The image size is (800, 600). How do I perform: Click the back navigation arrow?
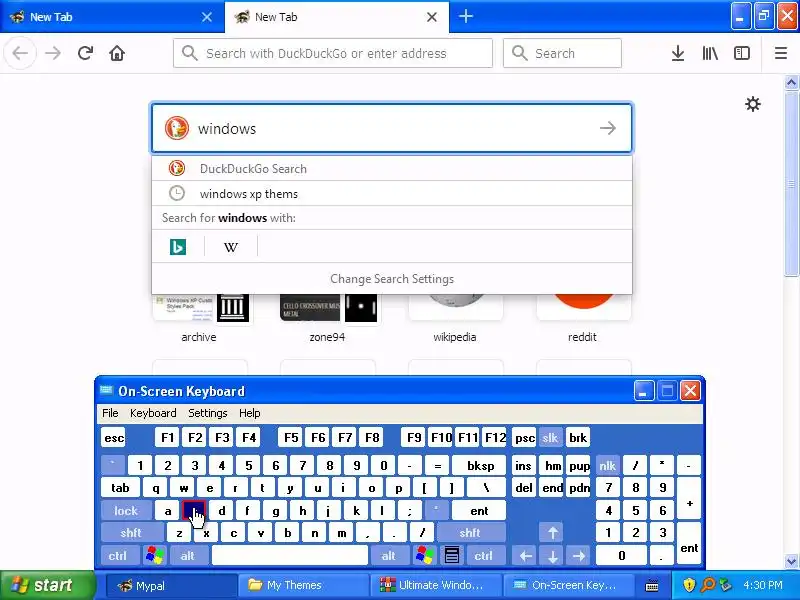coord(20,53)
